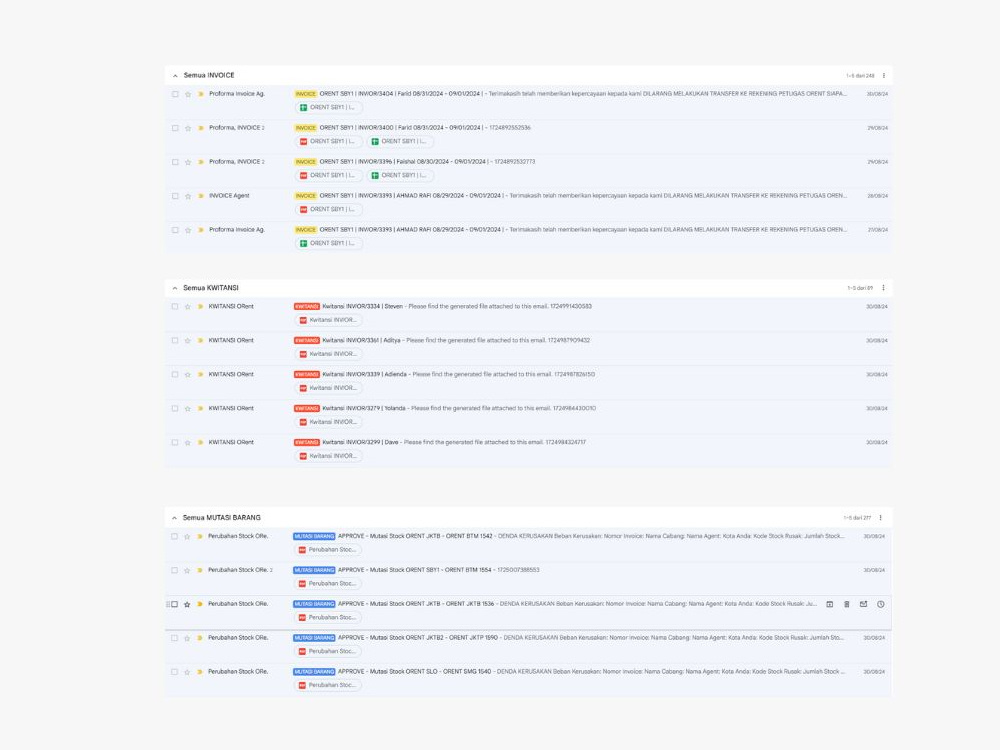Open the Semua MUTASI BARANG section's three-dot menu
Image resolution: width=1000 pixels, height=750 pixels.
[x=881, y=518]
